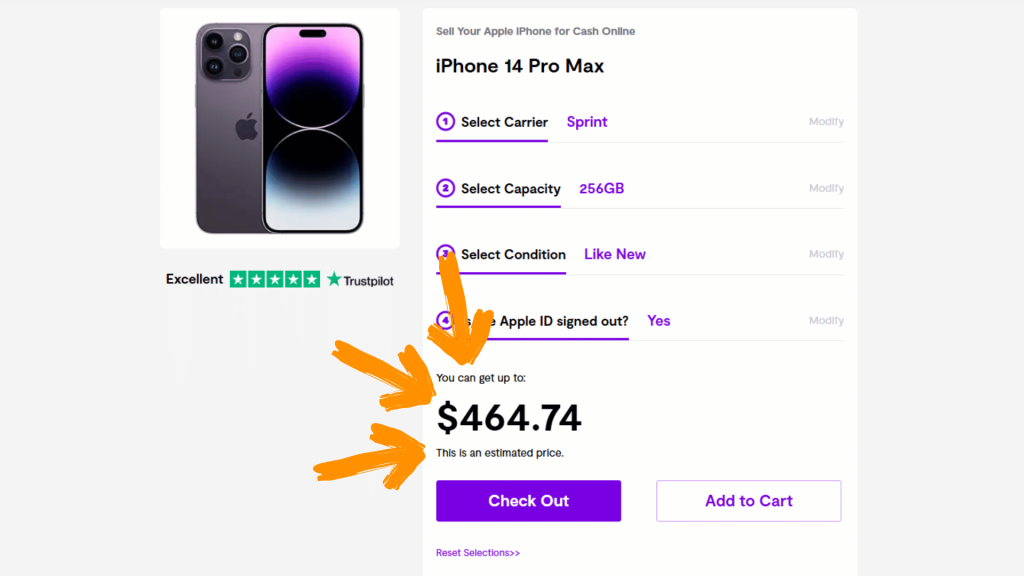The image size is (1024, 576).
Task: Click the Like New condition value
Action: click(615, 255)
